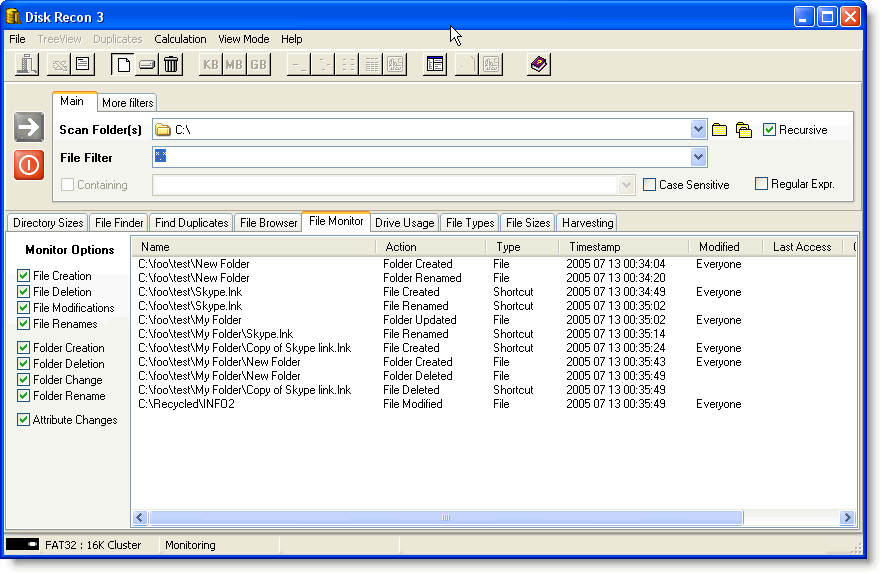This screenshot has height=574, width=882.
Task: Click the horizontal scrollbar thumb
Action: click(x=446, y=517)
